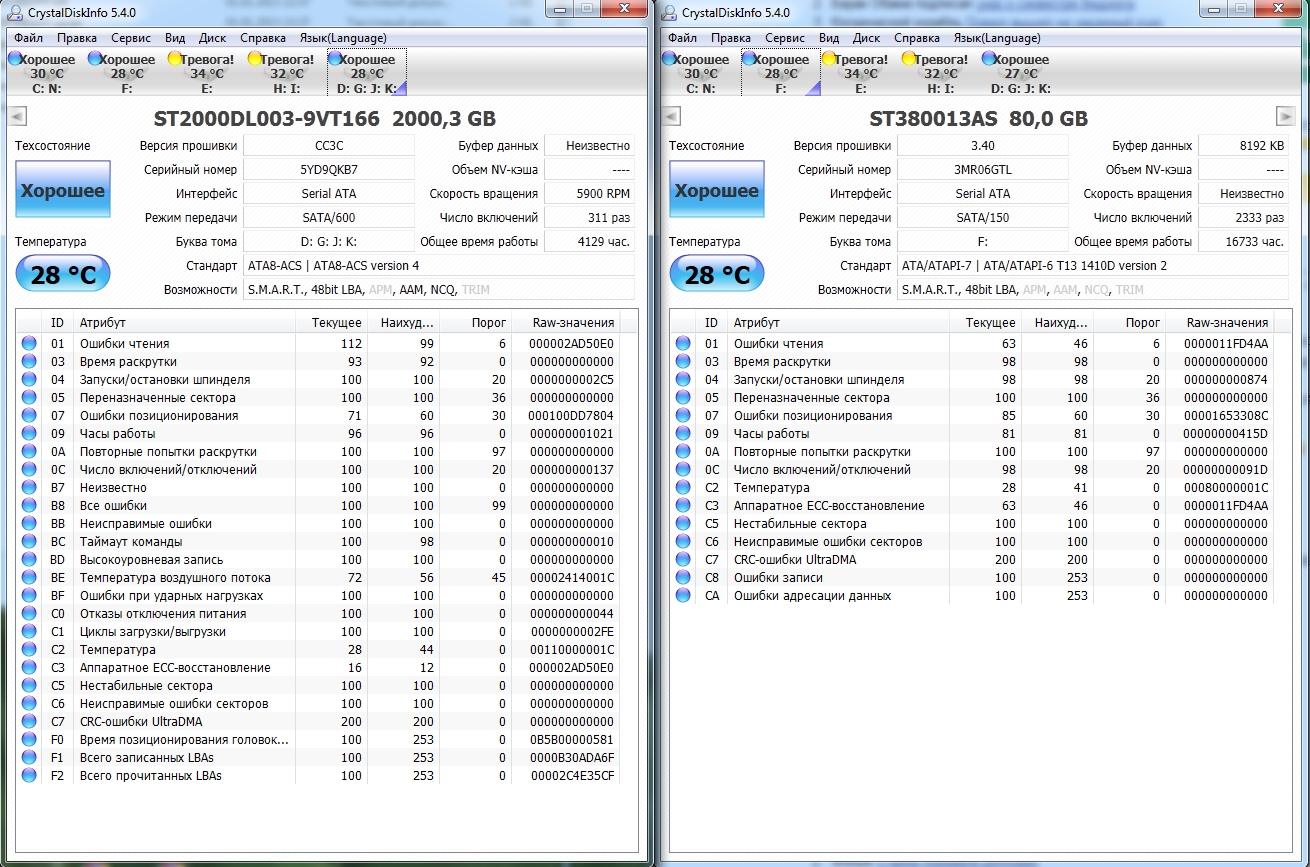Click status orb of Переназначенные сектора, left window
Viewport: 1310px width, 867px height.
(x=29, y=398)
